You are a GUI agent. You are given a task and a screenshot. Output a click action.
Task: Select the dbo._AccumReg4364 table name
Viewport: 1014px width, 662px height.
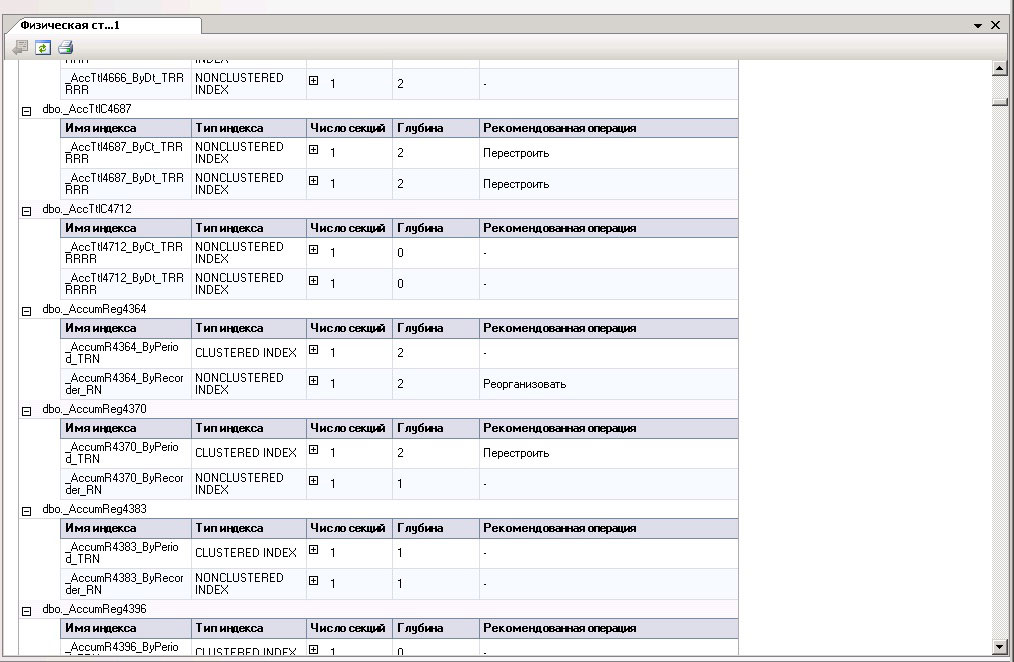pos(94,309)
